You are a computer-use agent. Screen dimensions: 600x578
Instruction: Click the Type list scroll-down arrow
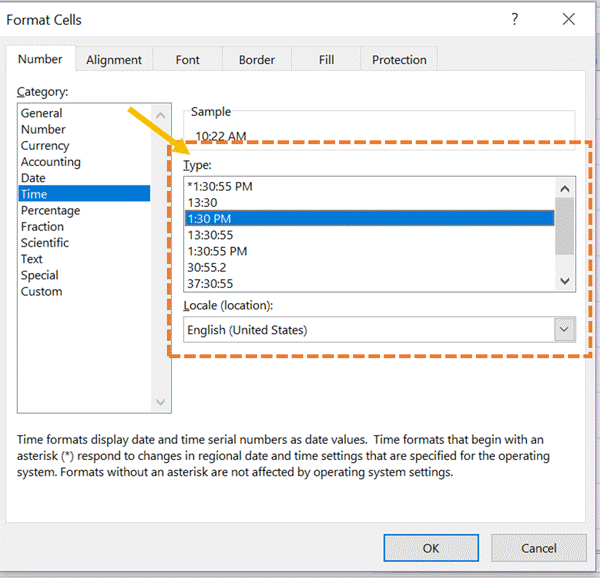(x=565, y=281)
